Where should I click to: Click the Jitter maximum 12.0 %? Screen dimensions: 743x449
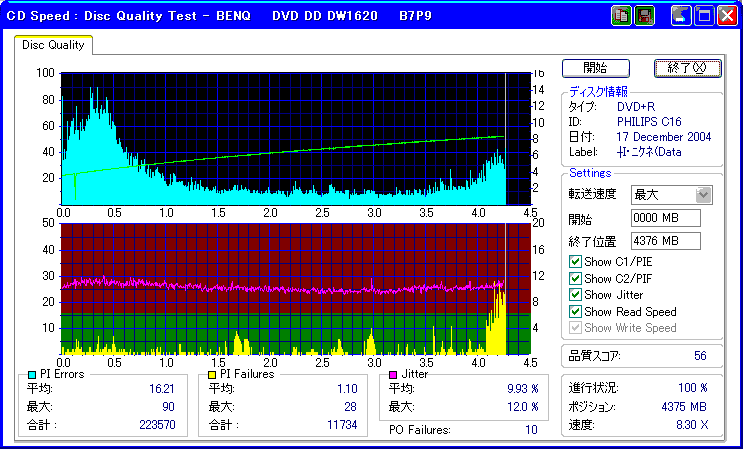click(523, 407)
